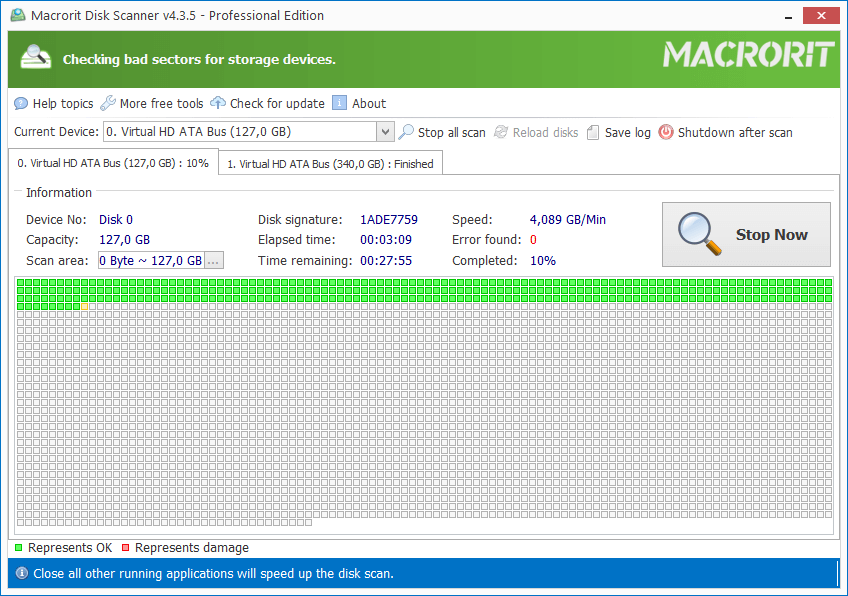Open scan area ellipsis selector

(x=214, y=261)
